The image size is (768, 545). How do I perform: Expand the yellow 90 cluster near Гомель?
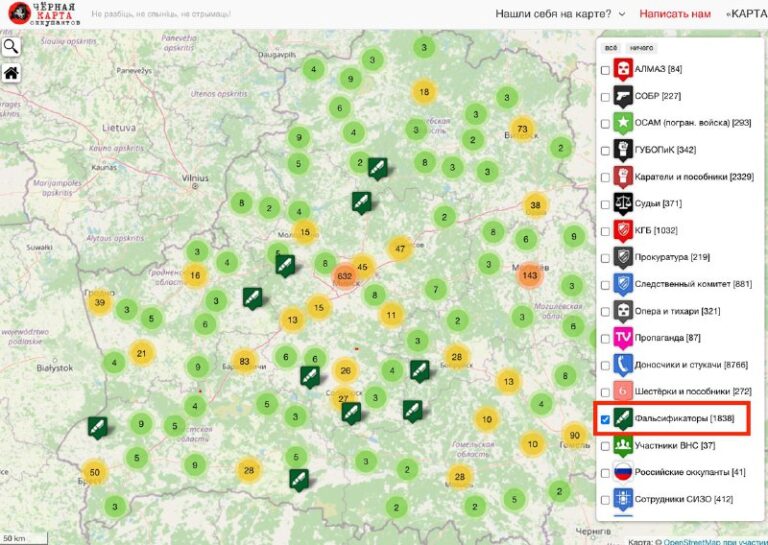(x=575, y=435)
